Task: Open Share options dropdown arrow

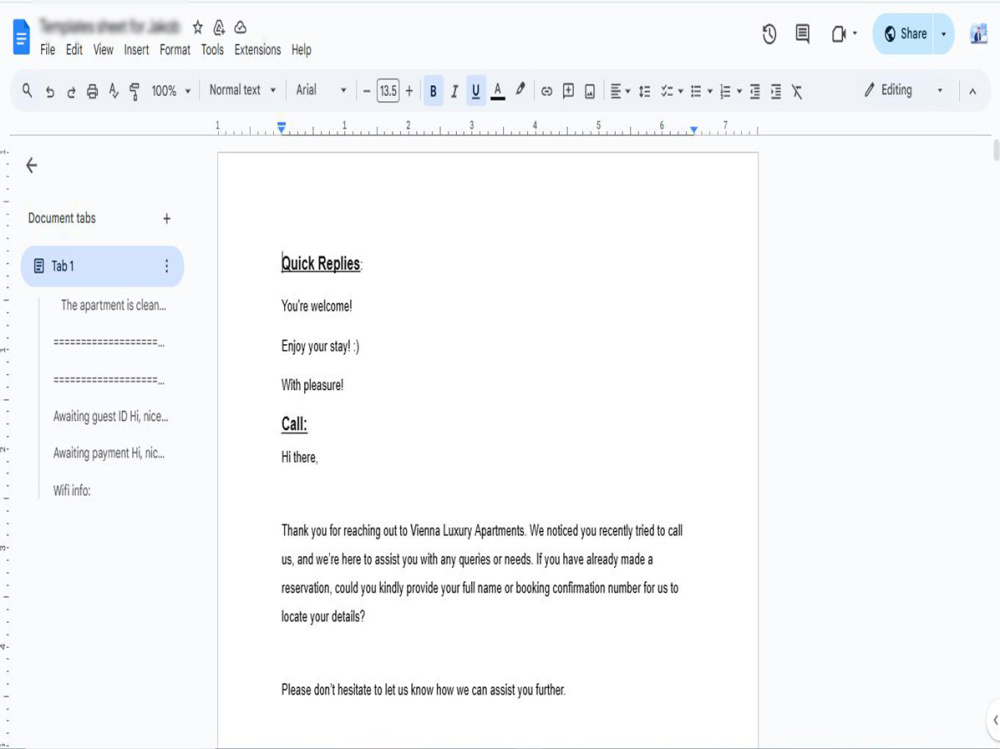Action: coord(944,34)
